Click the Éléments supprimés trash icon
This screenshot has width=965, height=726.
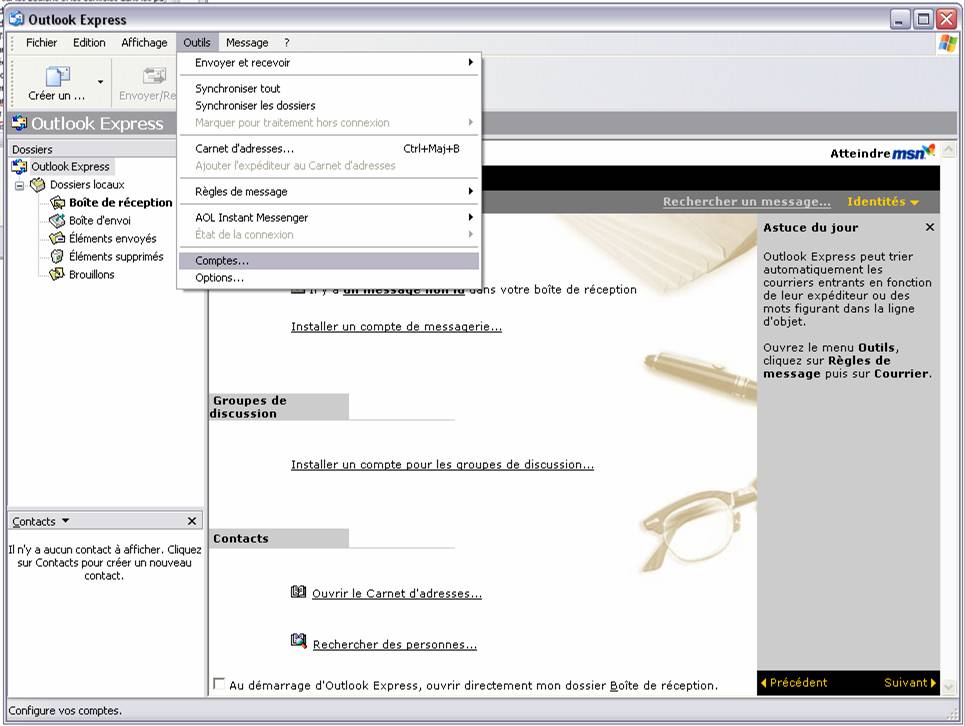(57, 256)
